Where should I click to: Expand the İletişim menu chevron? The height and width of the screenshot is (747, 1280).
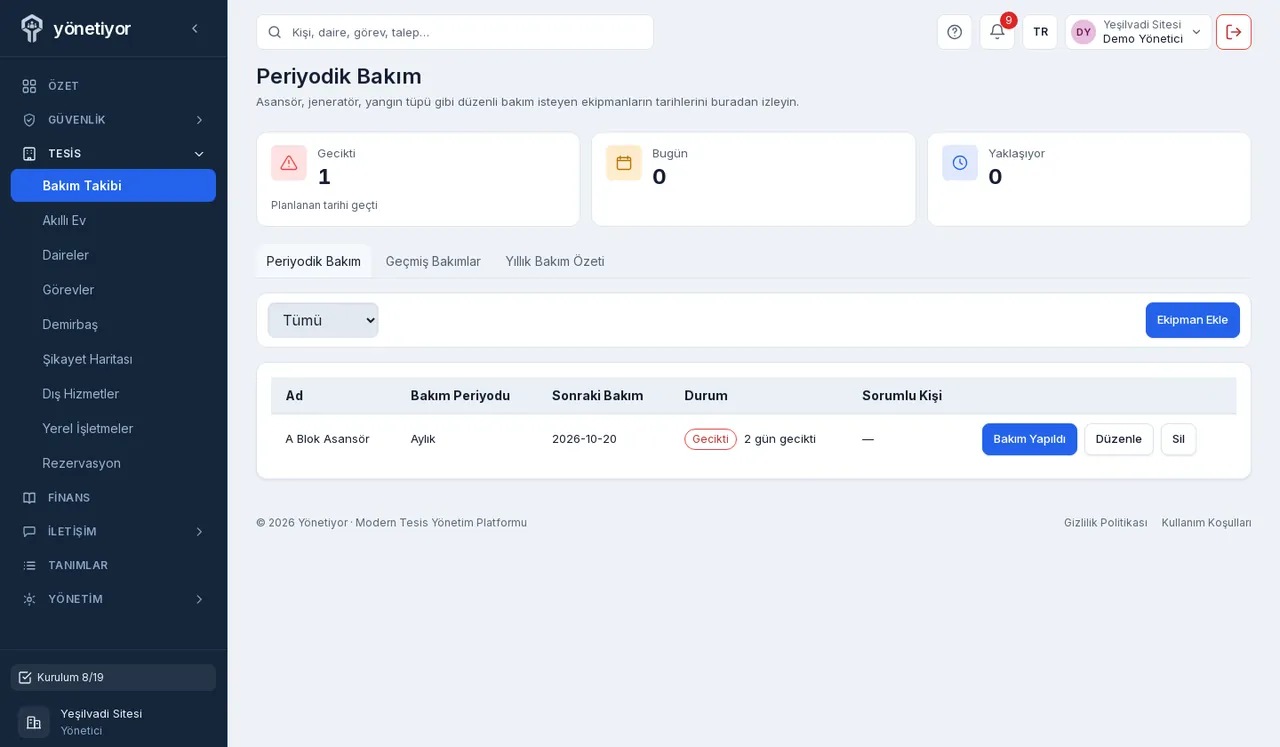(199, 532)
